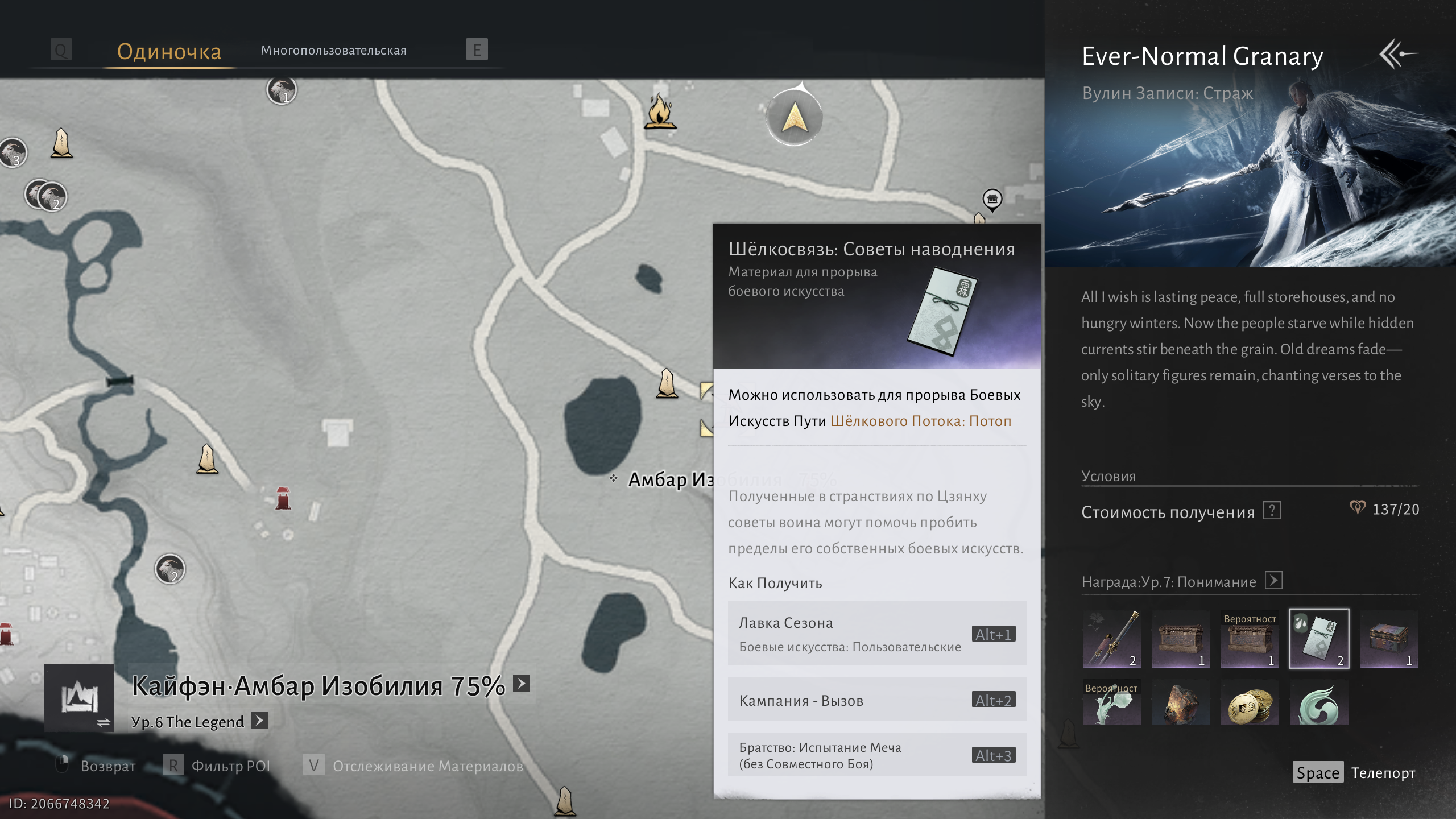1456x819 pixels.
Task: Click the shop map pin marker
Action: [992, 200]
